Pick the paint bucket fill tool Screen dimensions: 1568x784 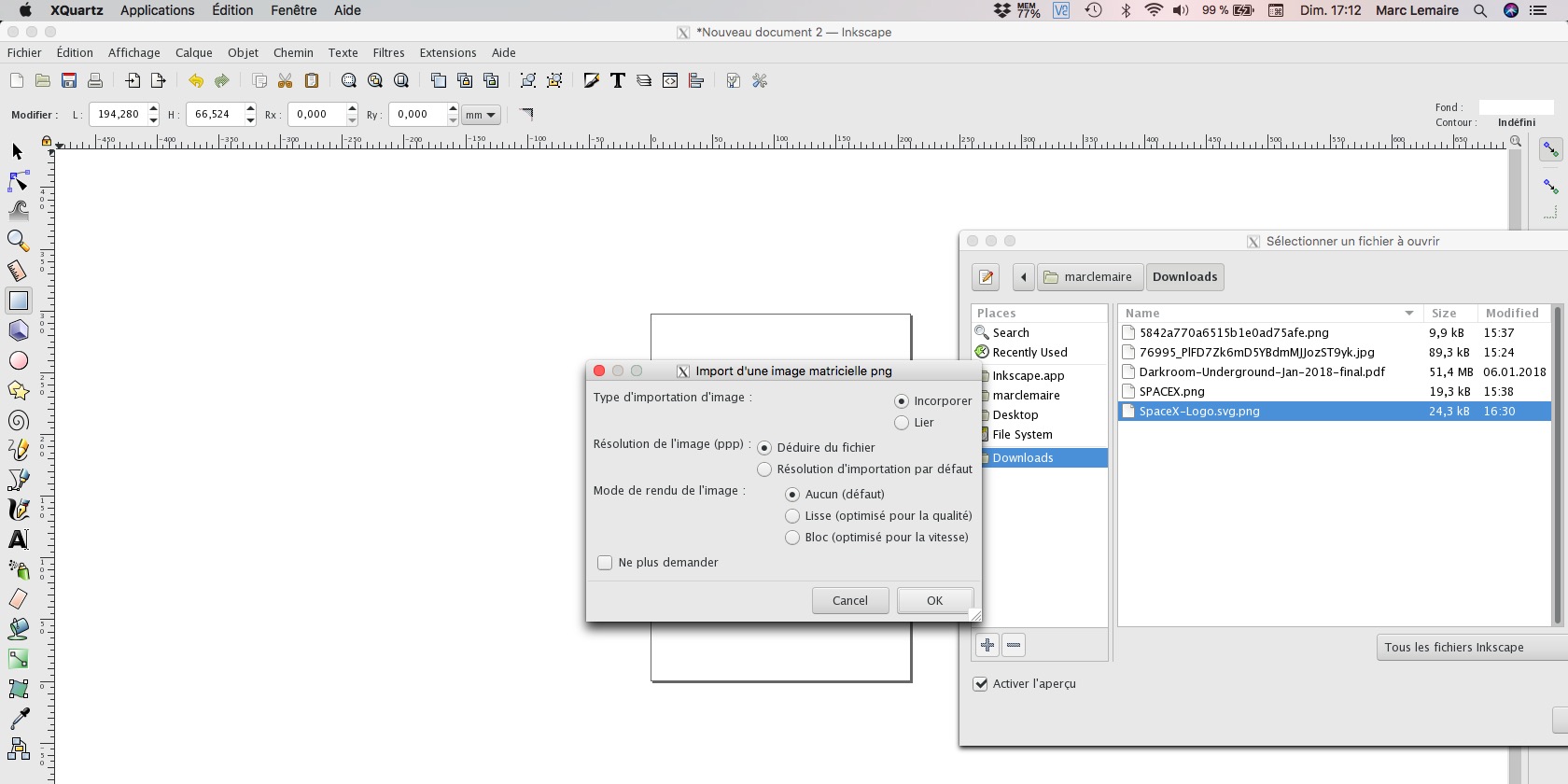18,629
